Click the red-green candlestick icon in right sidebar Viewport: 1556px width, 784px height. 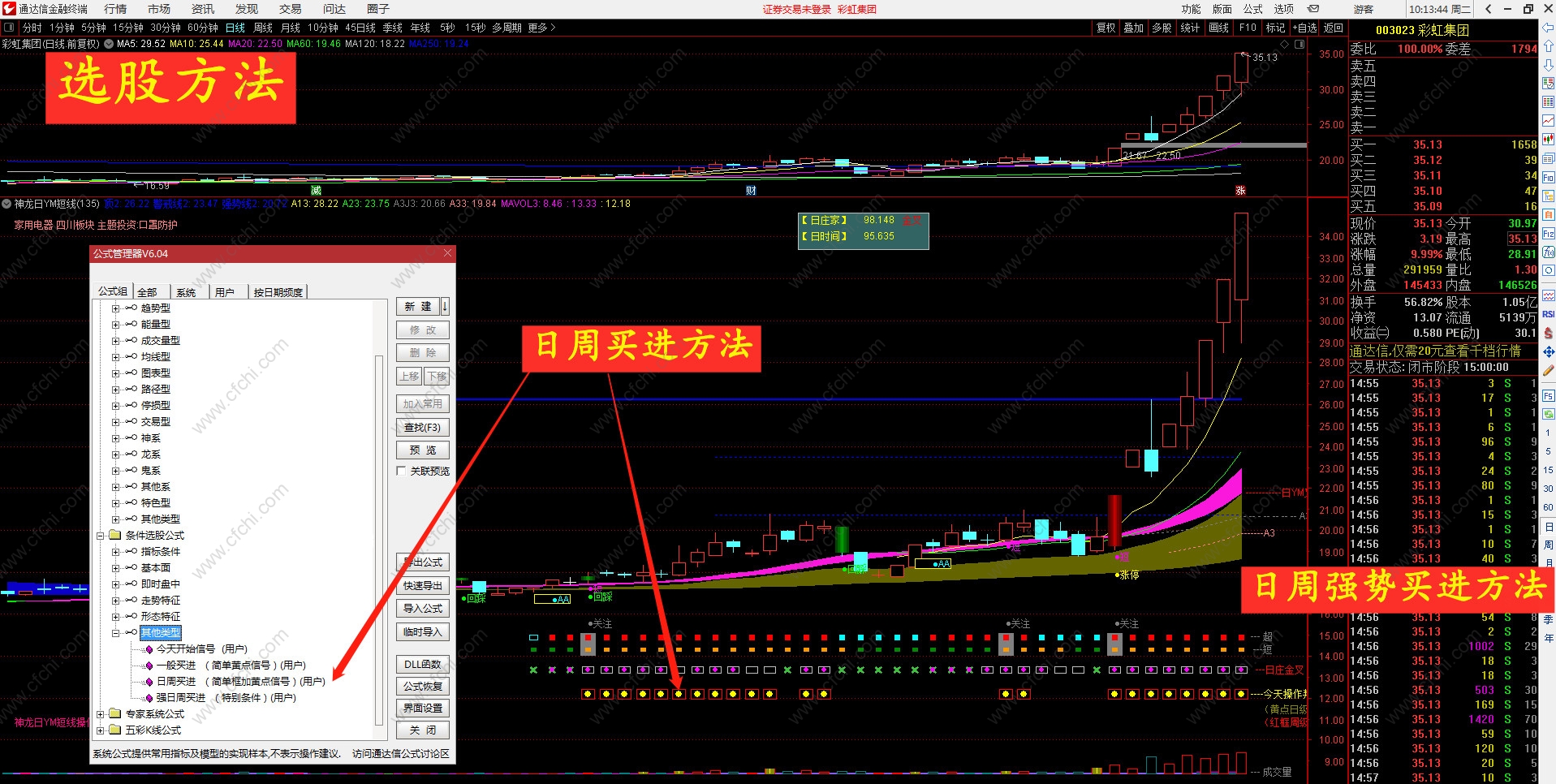1548,139
